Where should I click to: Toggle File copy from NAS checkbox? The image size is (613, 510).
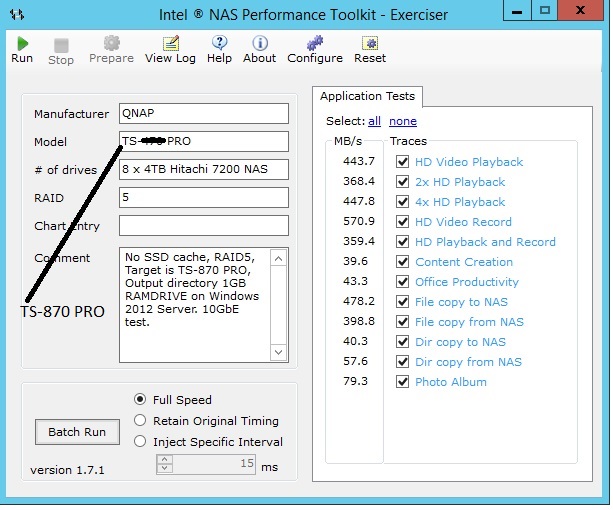click(402, 321)
